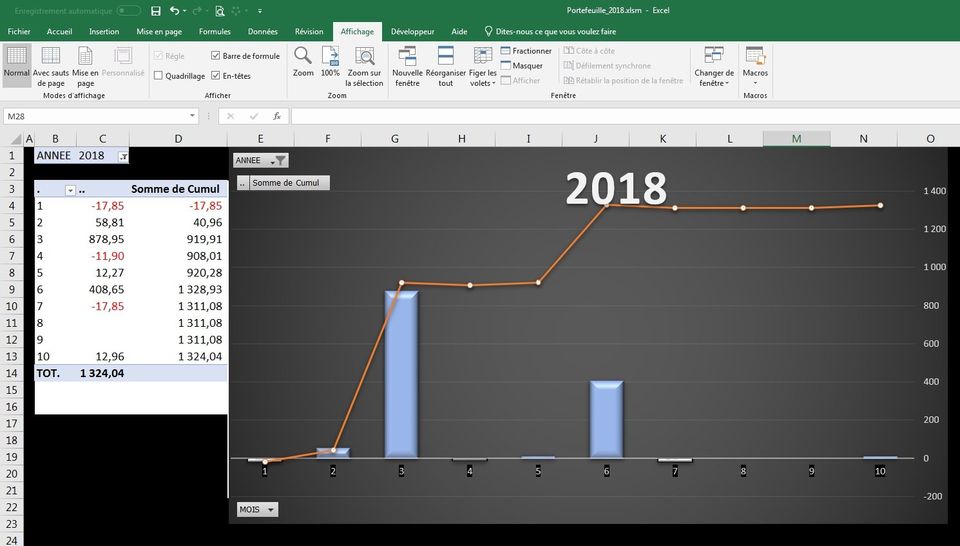Click the greyed Afficher window button

tap(520, 80)
